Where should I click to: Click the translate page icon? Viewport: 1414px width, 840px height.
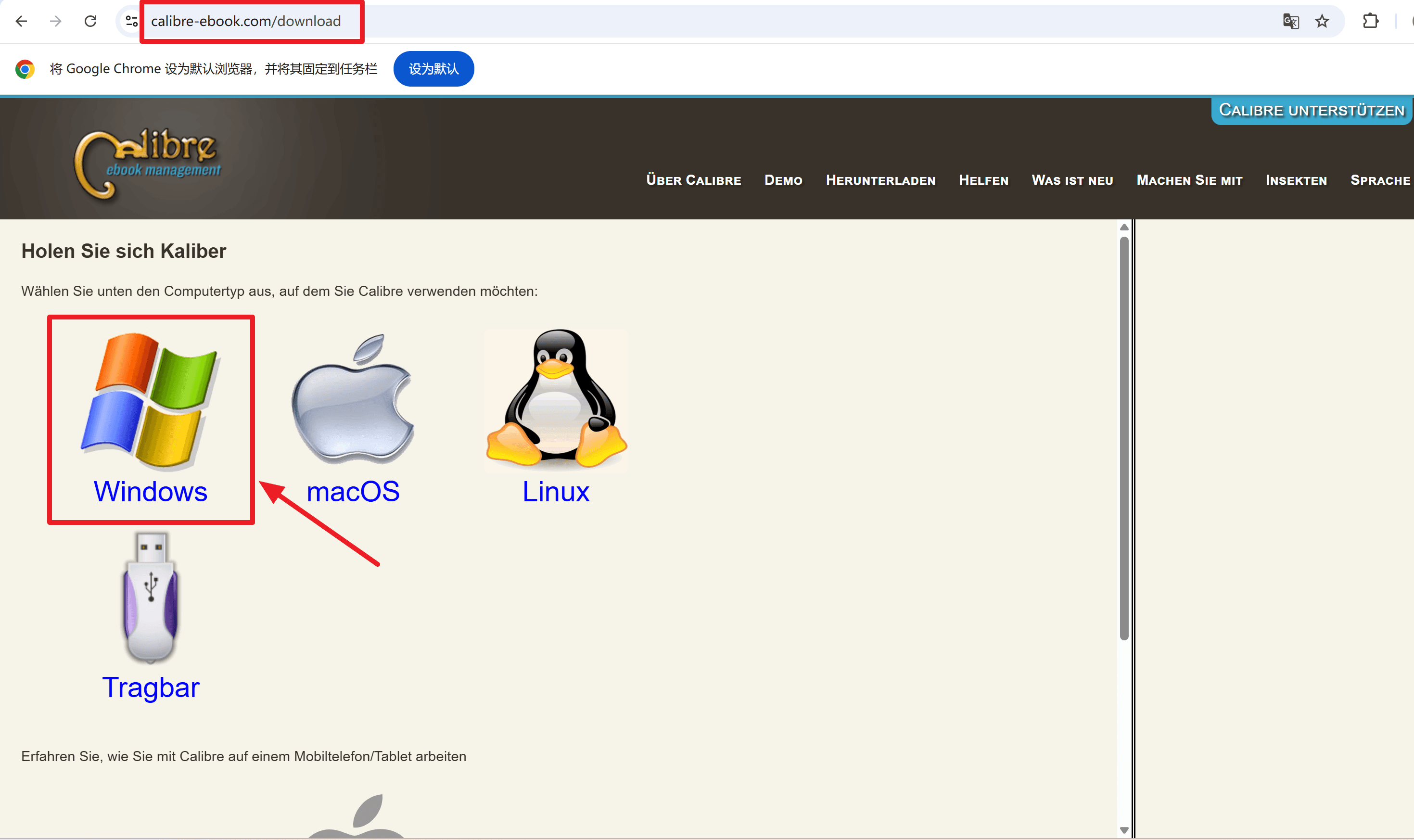[1291, 22]
